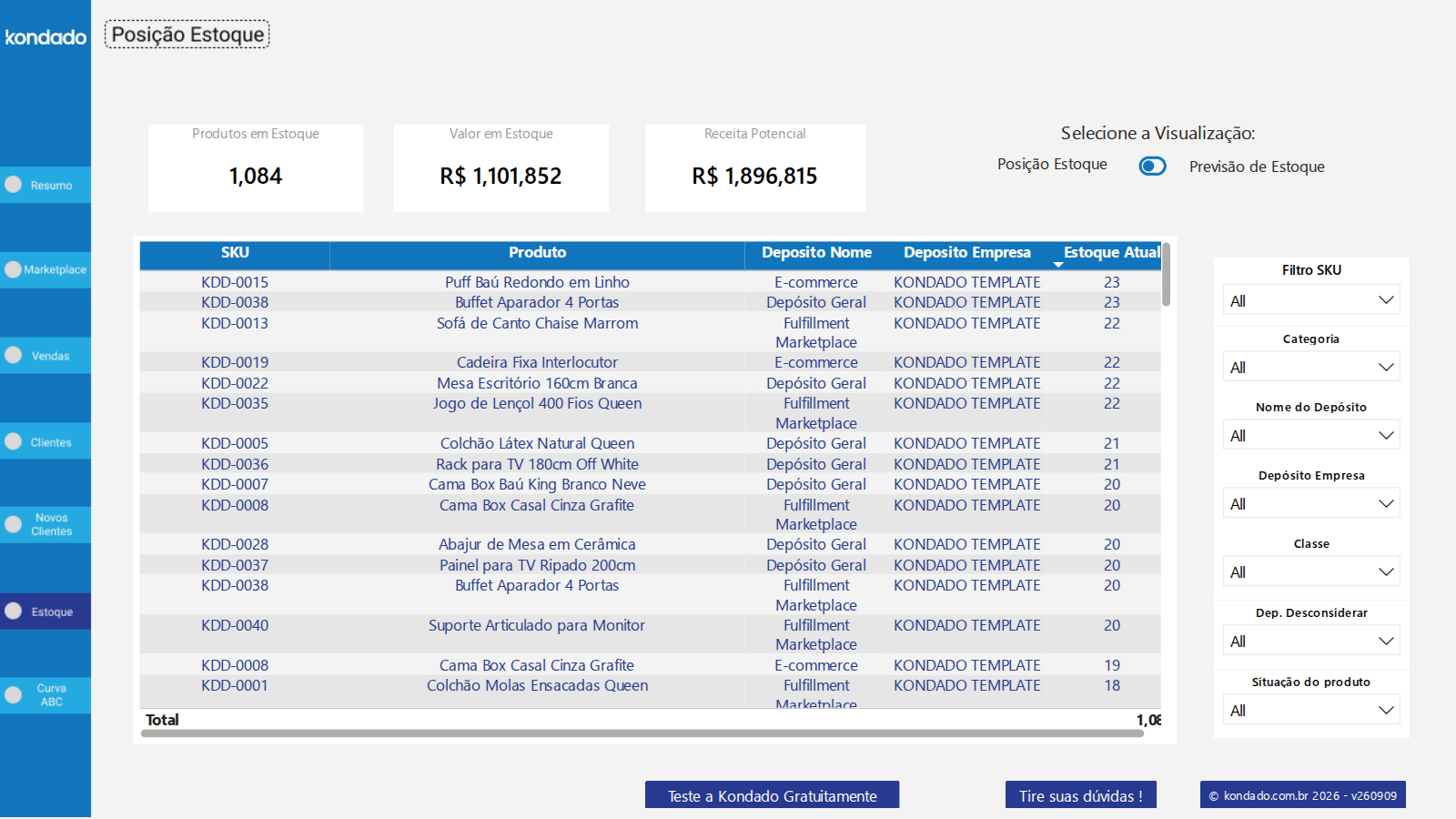Open the kondado.com.br 2026 link

pos(1302,795)
